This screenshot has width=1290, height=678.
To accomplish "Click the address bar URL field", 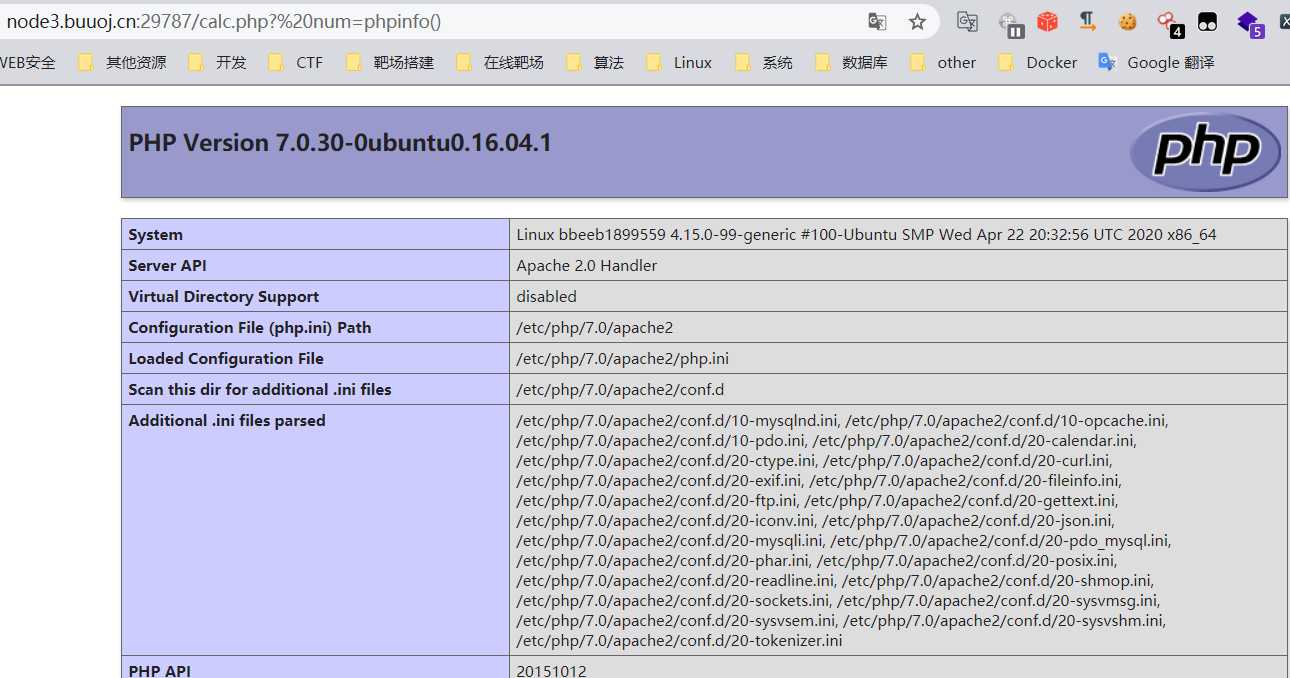I will pyautogui.click(x=430, y=21).
